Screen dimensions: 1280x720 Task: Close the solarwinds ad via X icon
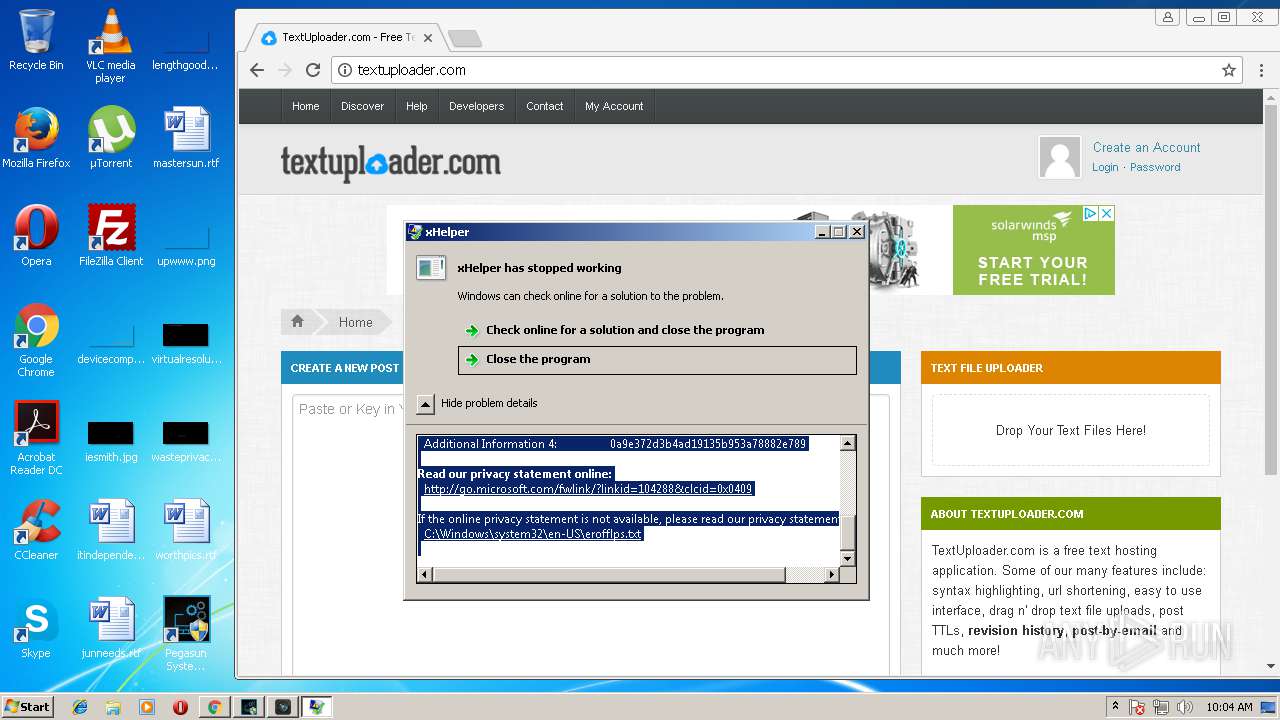pos(1106,213)
